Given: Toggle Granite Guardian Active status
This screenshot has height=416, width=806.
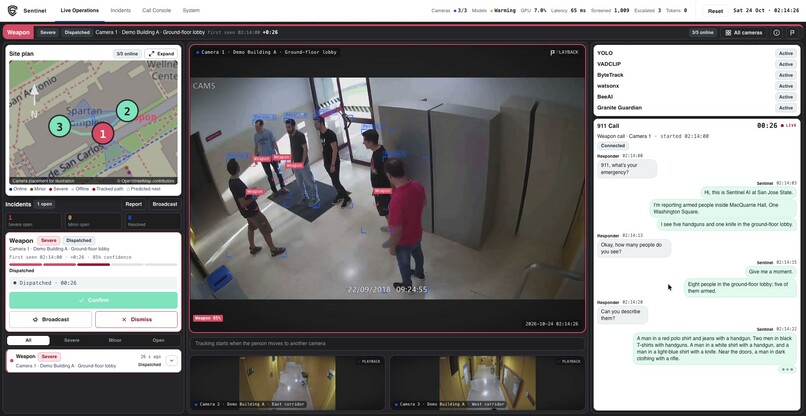Looking at the screenshot, I should pos(785,108).
